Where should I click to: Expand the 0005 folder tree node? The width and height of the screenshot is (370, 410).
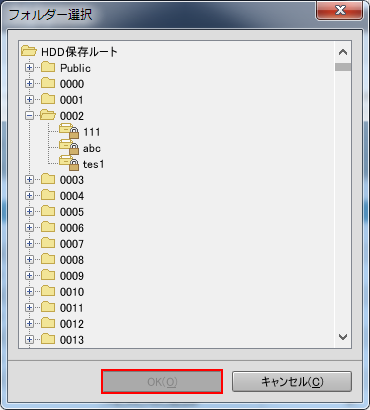pyautogui.click(x=29, y=212)
